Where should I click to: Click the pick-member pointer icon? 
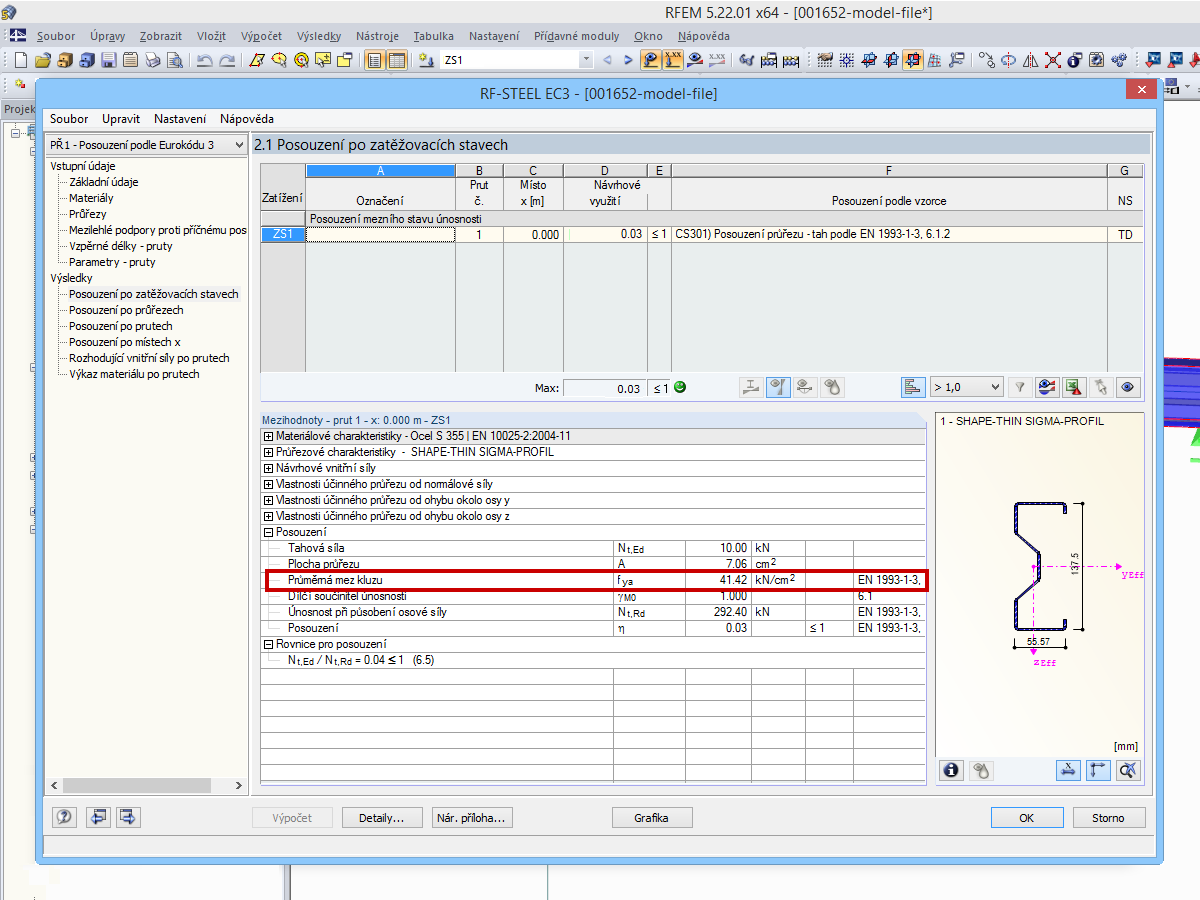tap(1101, 387)
